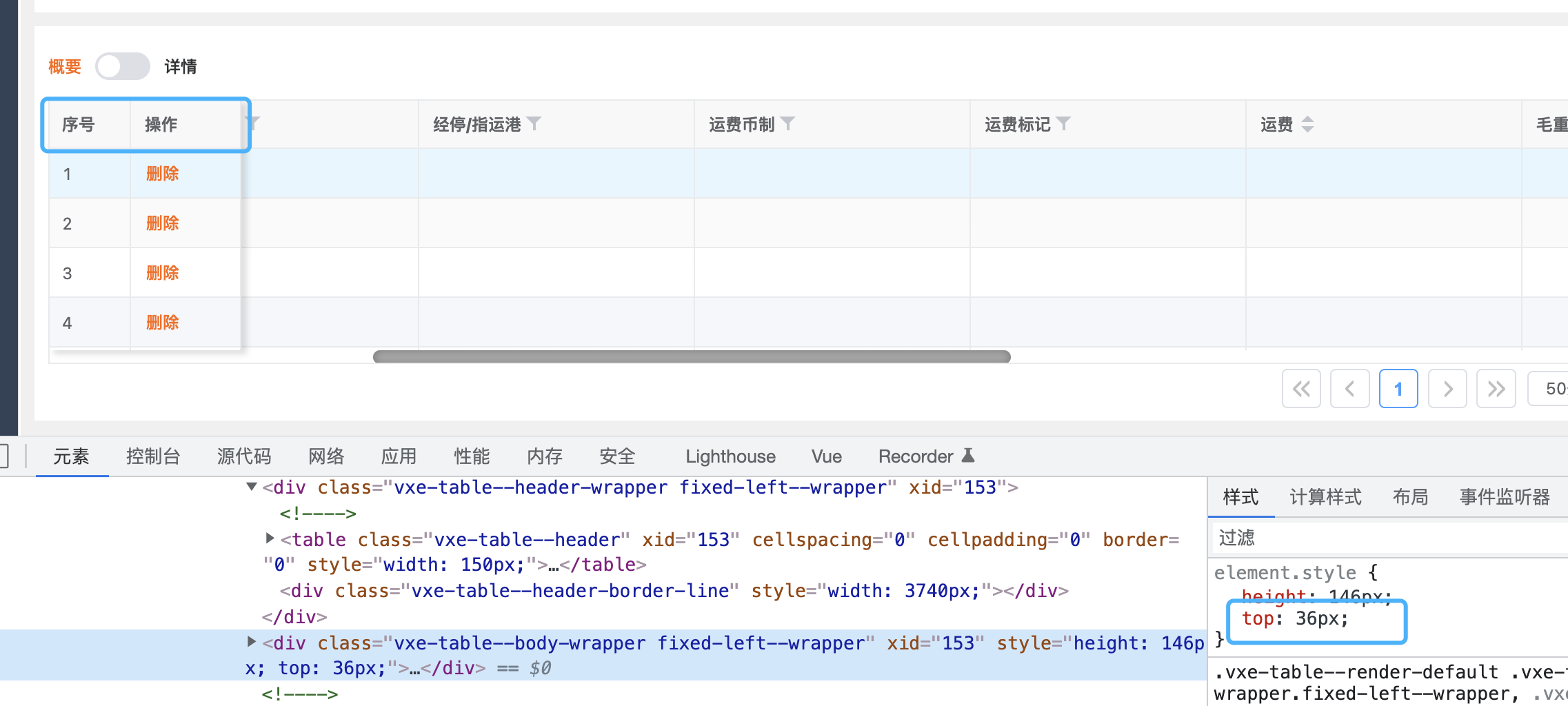Viewport: 1568px width, 706px height.
Task: Switch to the 控制台 DevTools tab
Action: [153, 456]
